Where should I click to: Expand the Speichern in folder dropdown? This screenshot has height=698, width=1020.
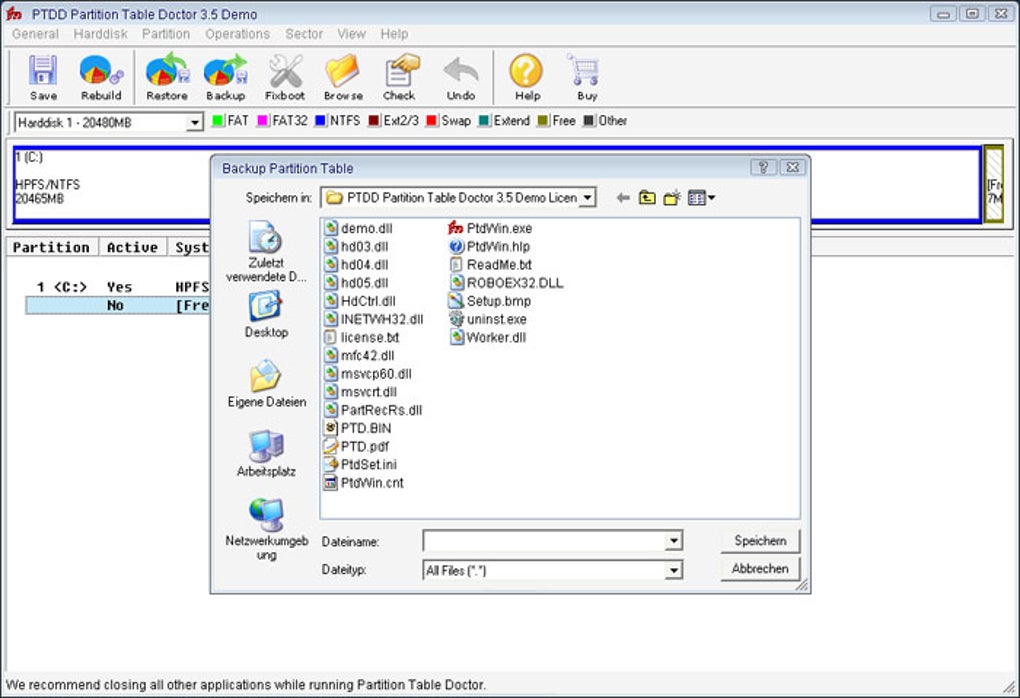(587, 197)
